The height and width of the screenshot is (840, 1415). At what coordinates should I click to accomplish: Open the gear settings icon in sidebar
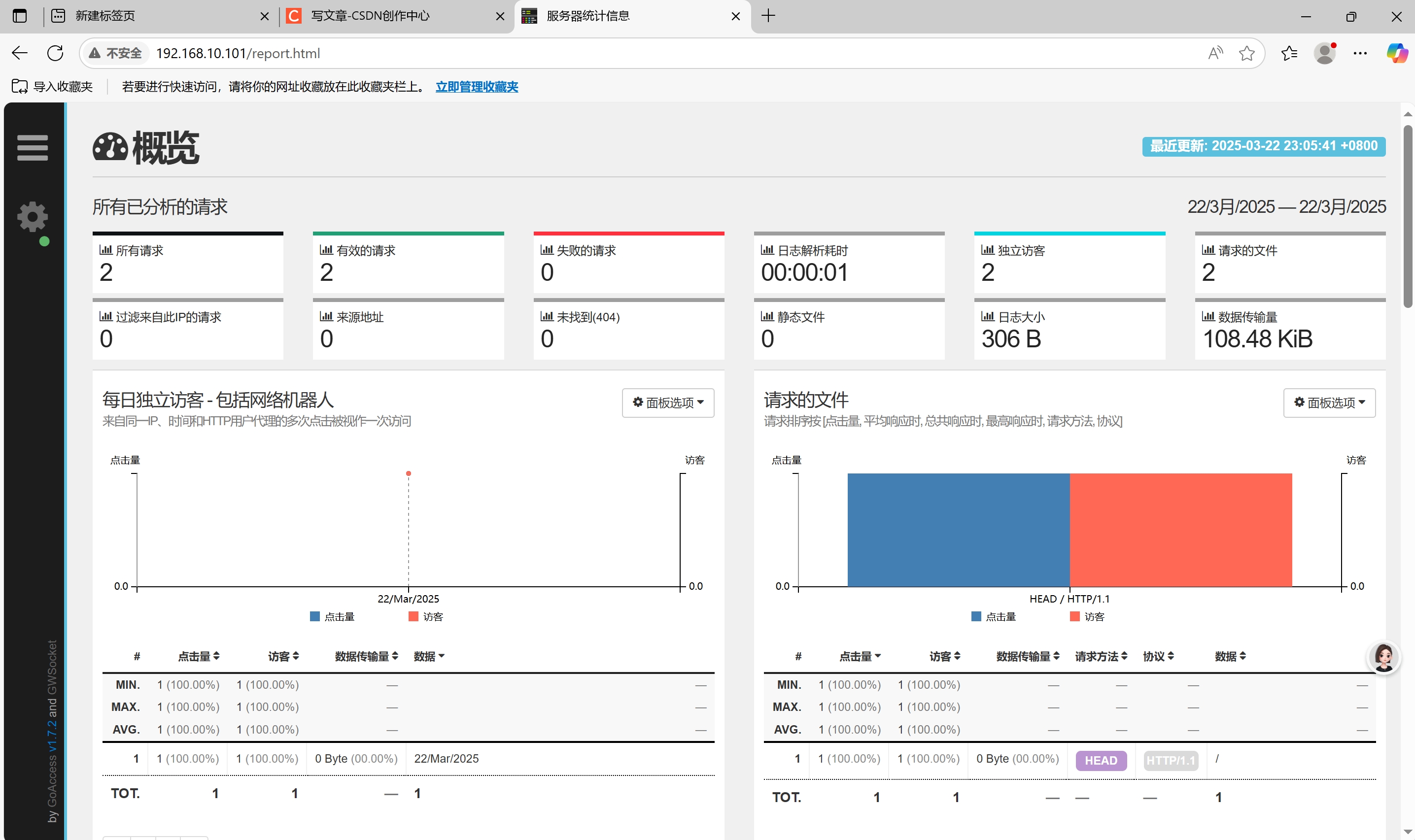coord(32,217)
